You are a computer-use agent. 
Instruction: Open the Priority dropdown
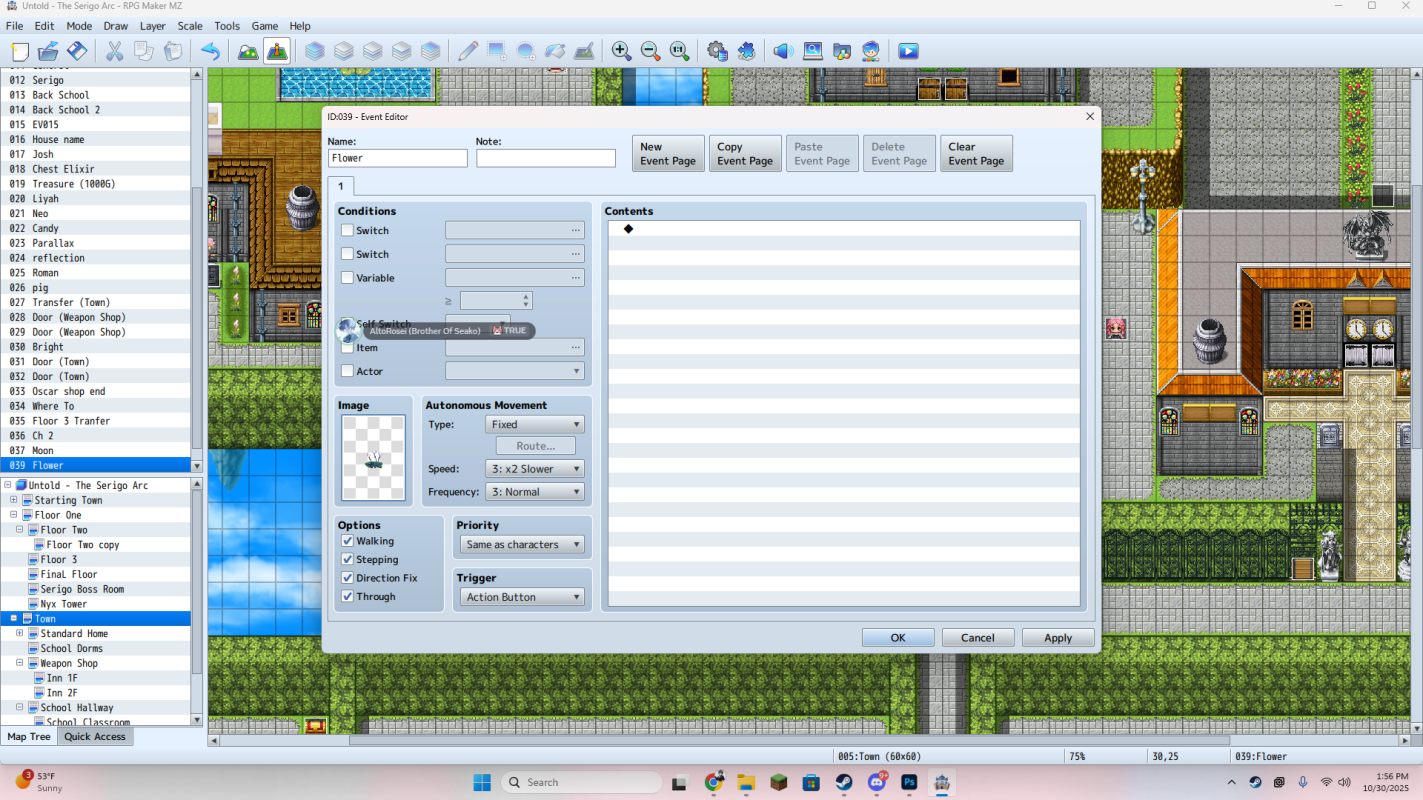(521, 544)
